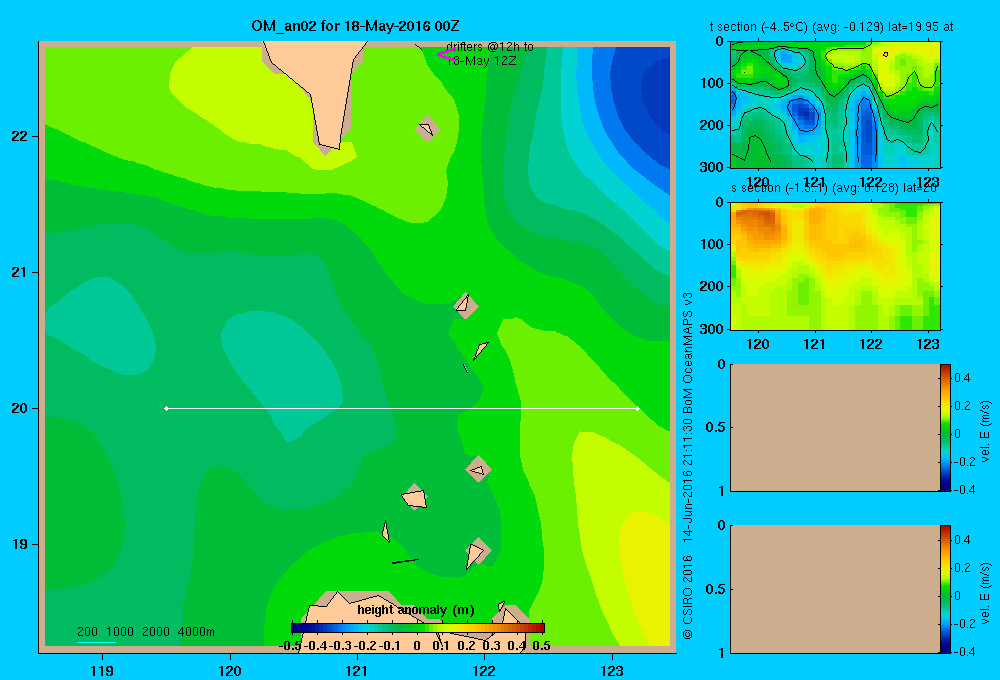Click longitude label 120 below the map
1000x680 pixels.
point(230,670)
